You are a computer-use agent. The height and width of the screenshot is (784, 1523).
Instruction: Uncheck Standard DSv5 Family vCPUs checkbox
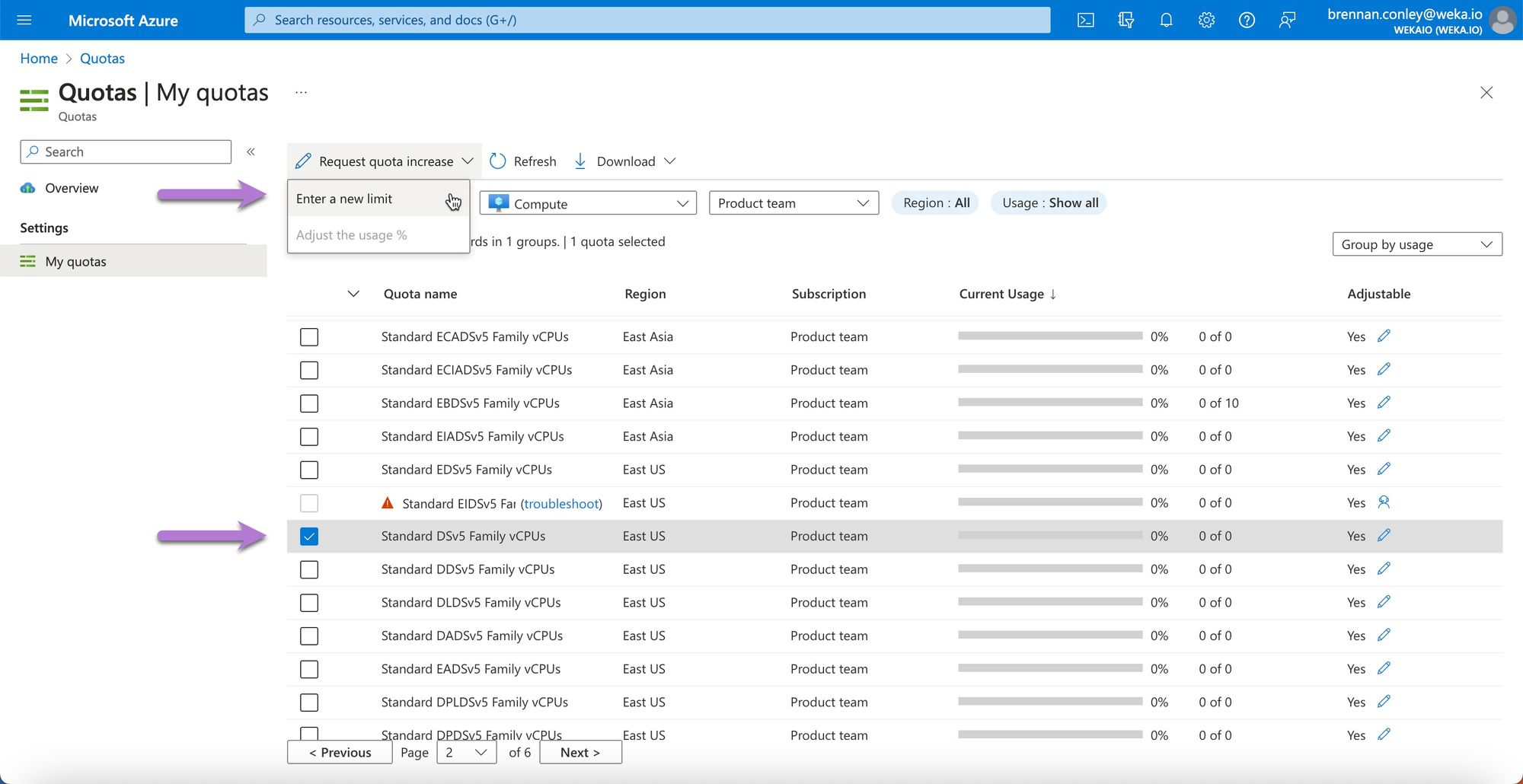(x=309, y=537)
